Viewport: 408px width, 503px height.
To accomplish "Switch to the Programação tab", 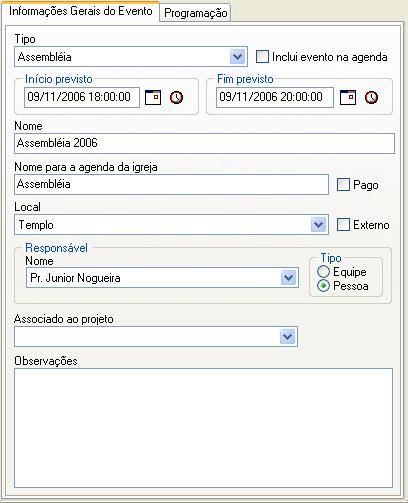I will point(196,13).
